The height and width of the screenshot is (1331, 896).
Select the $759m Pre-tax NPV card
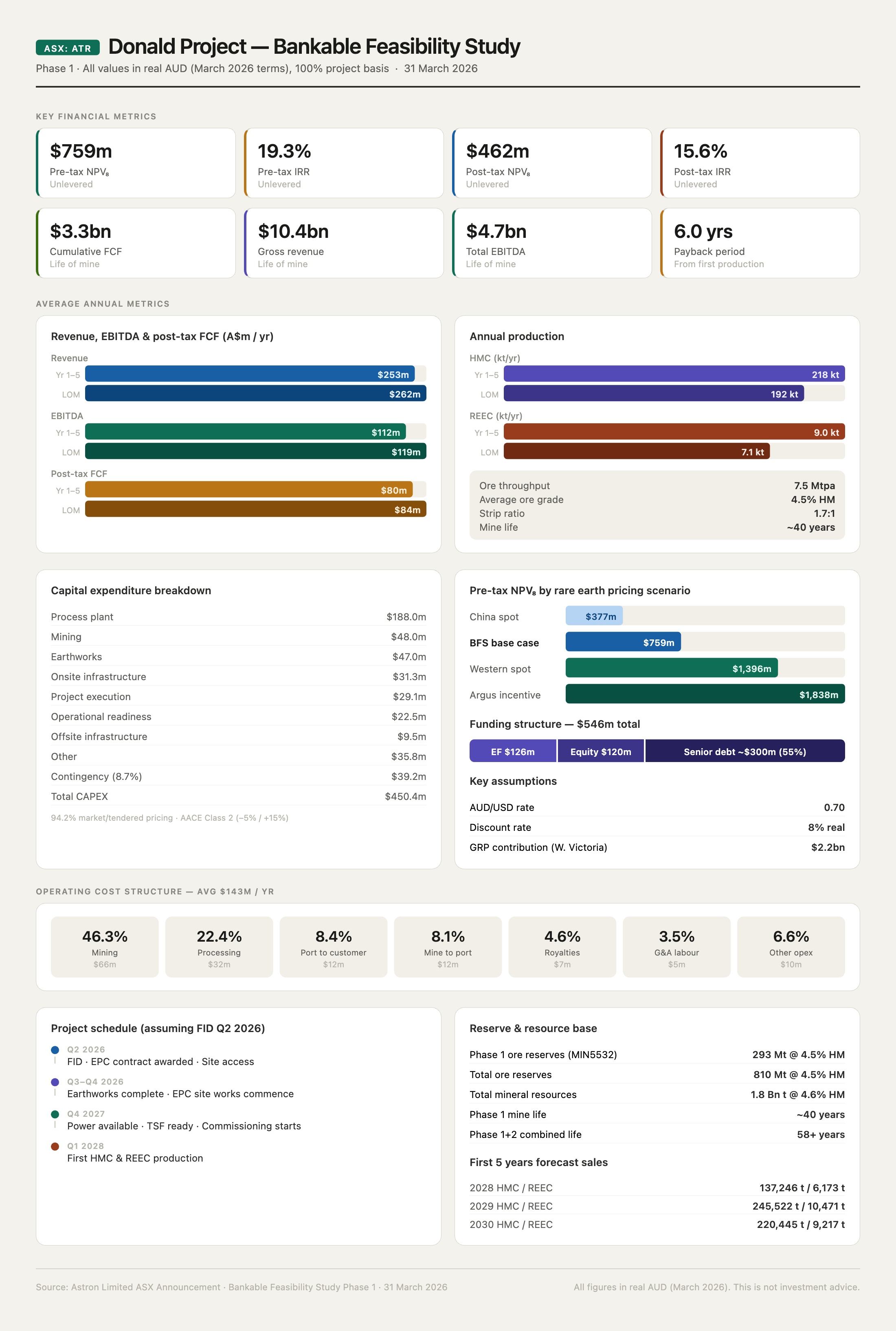(x=136, y=163)
